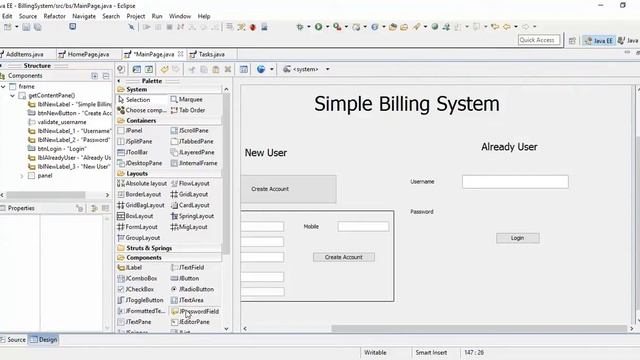Click Create Account button under New User

click(289, 189)
